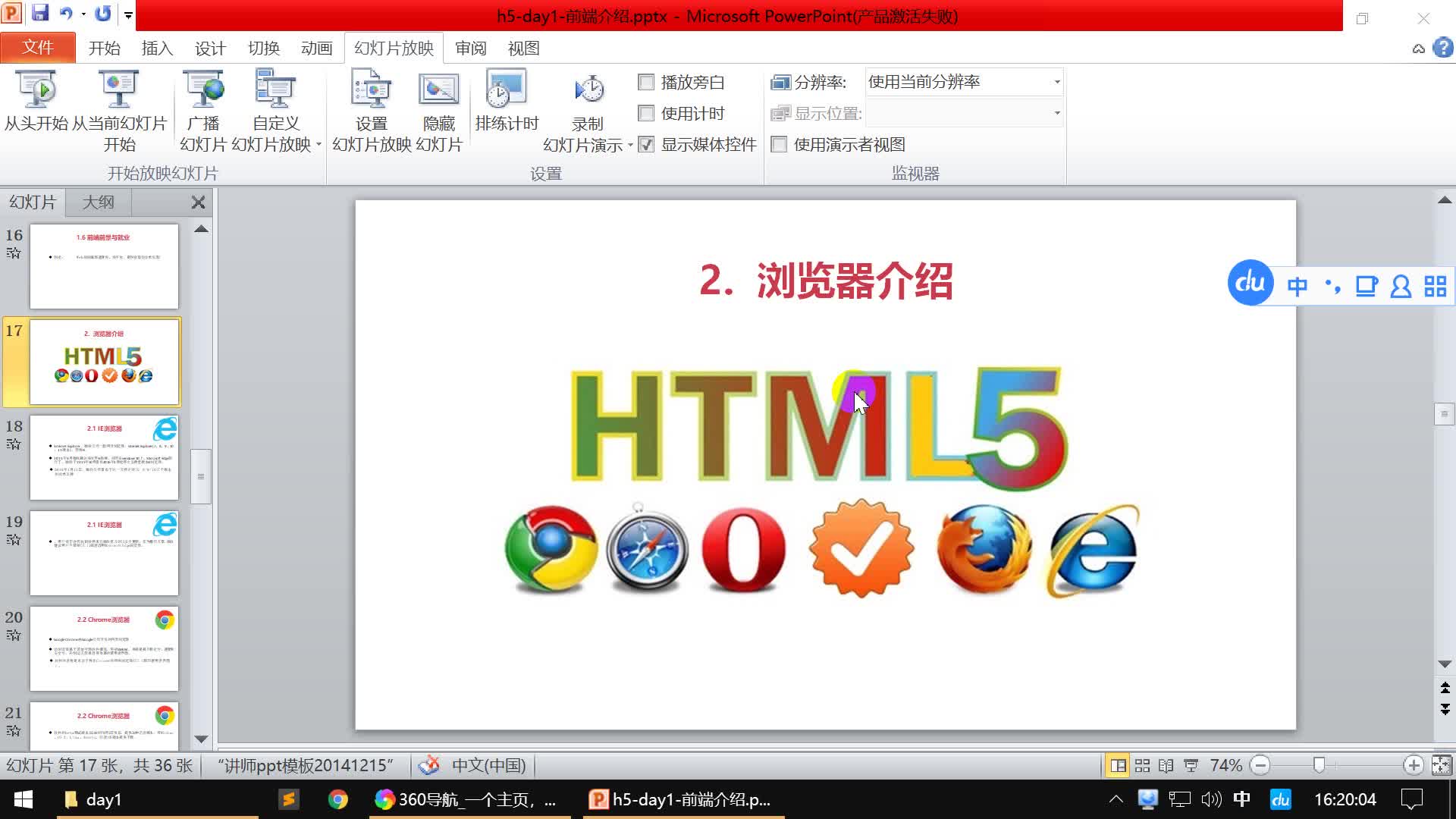Fit slide to current window icon
The image size is (1456, 819).
(1441, 766)
